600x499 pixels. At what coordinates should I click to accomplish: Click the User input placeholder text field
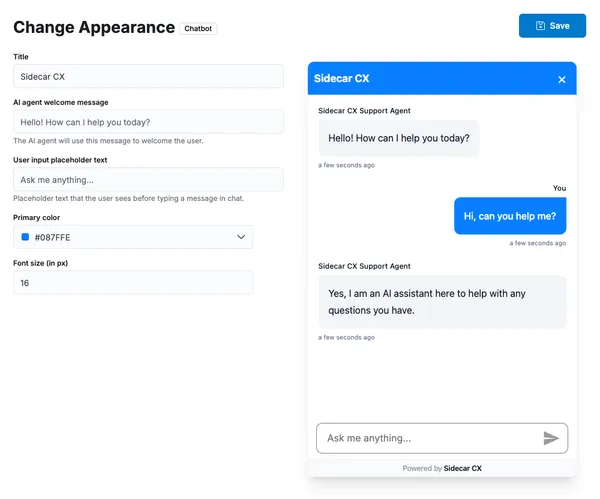[x=148, y=180]
